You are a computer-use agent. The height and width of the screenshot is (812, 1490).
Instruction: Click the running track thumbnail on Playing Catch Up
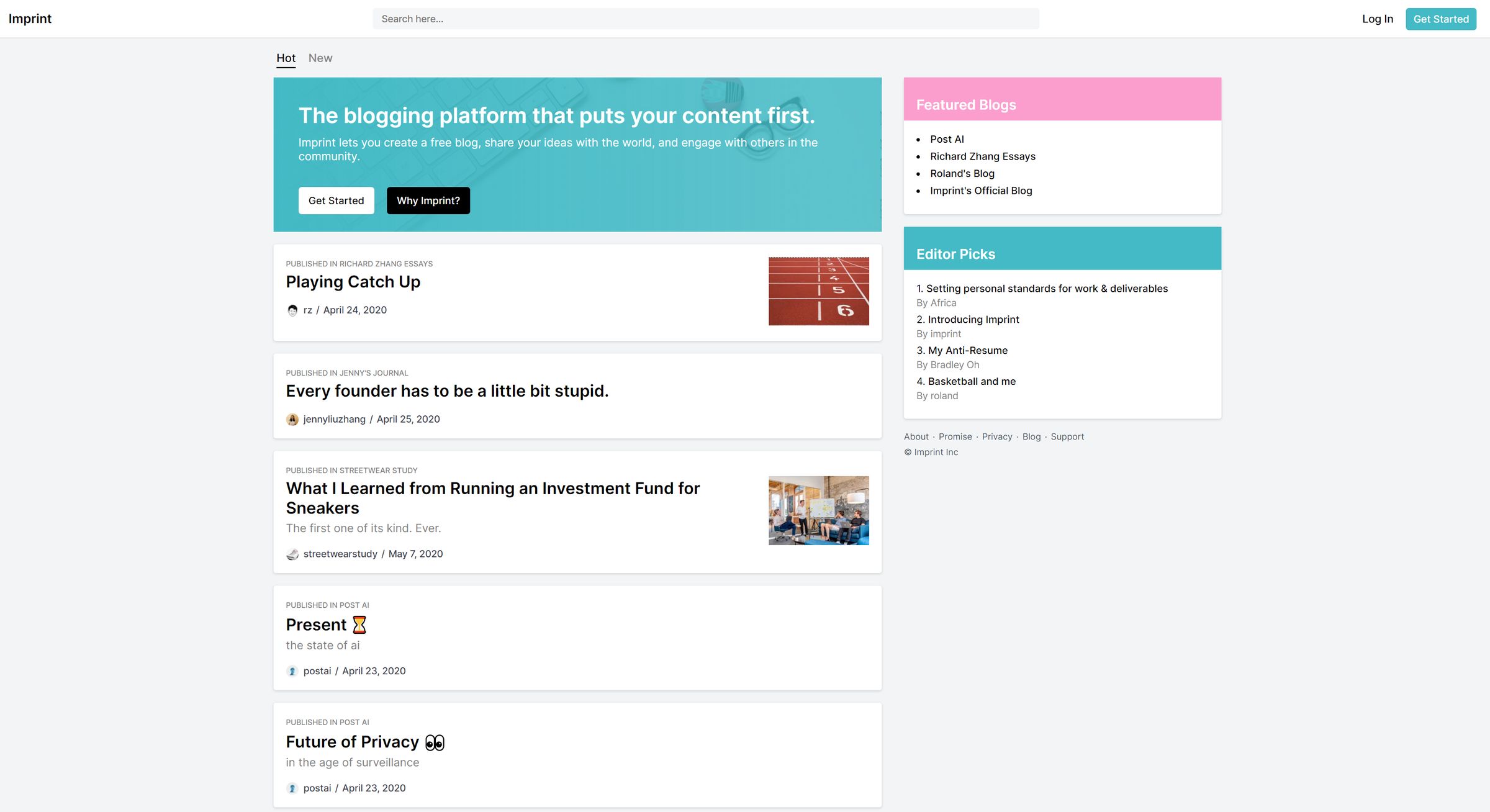(x=818, y=291)
